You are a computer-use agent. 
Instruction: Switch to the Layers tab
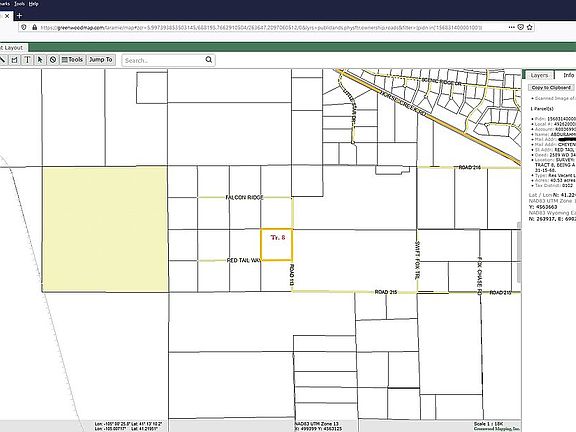539,75
